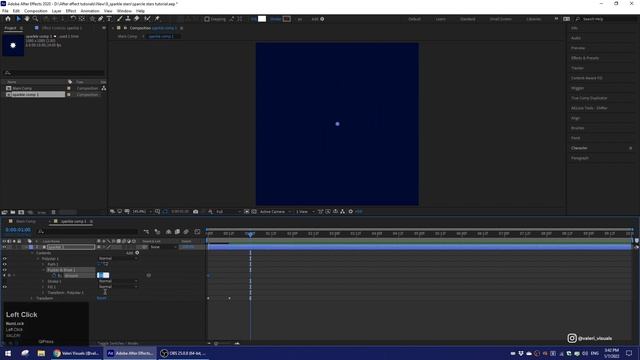Expand the Character panel
Image resolution: width=640 pixels, height=360 pixels.
[x=579, y=148]
